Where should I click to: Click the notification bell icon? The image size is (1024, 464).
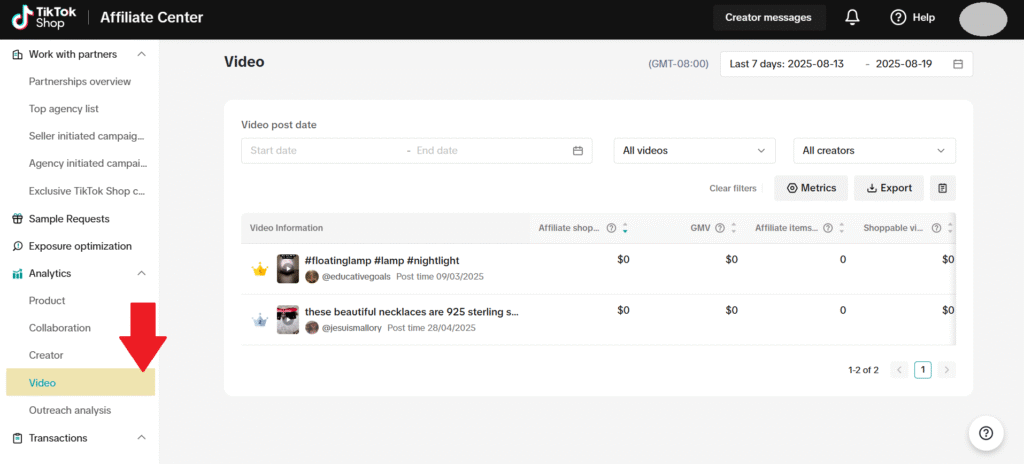click(x=852, y=17)
